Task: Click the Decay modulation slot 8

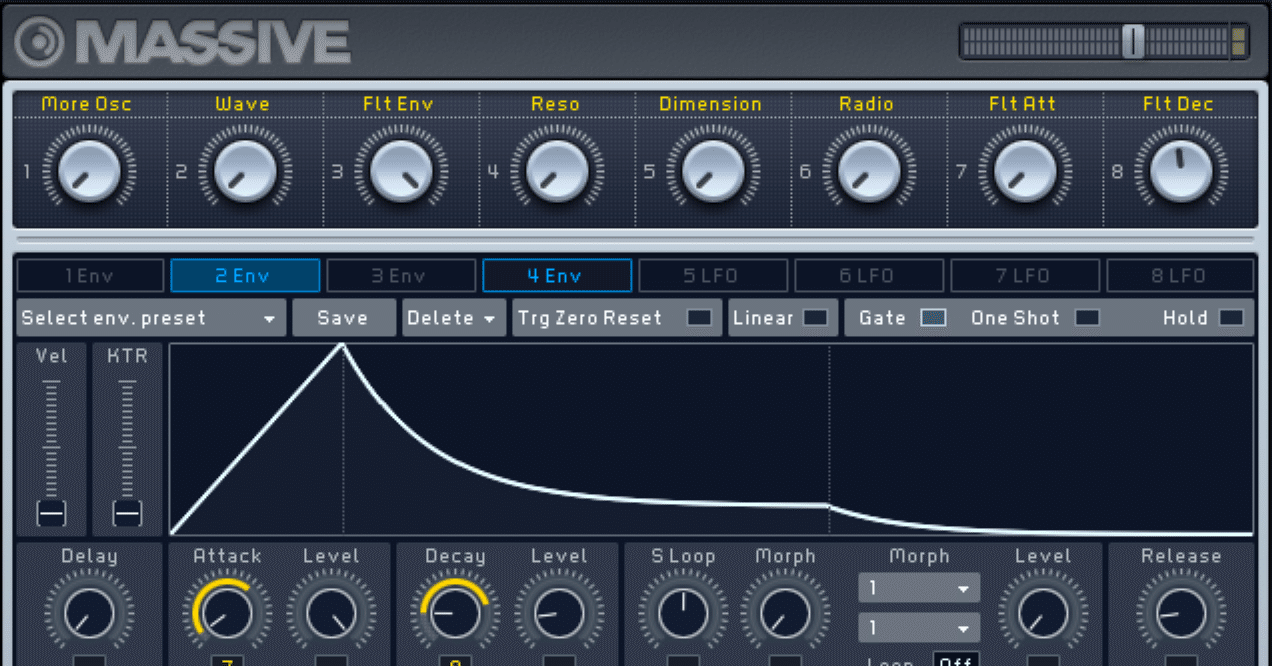Action: [x=455, y=661]
